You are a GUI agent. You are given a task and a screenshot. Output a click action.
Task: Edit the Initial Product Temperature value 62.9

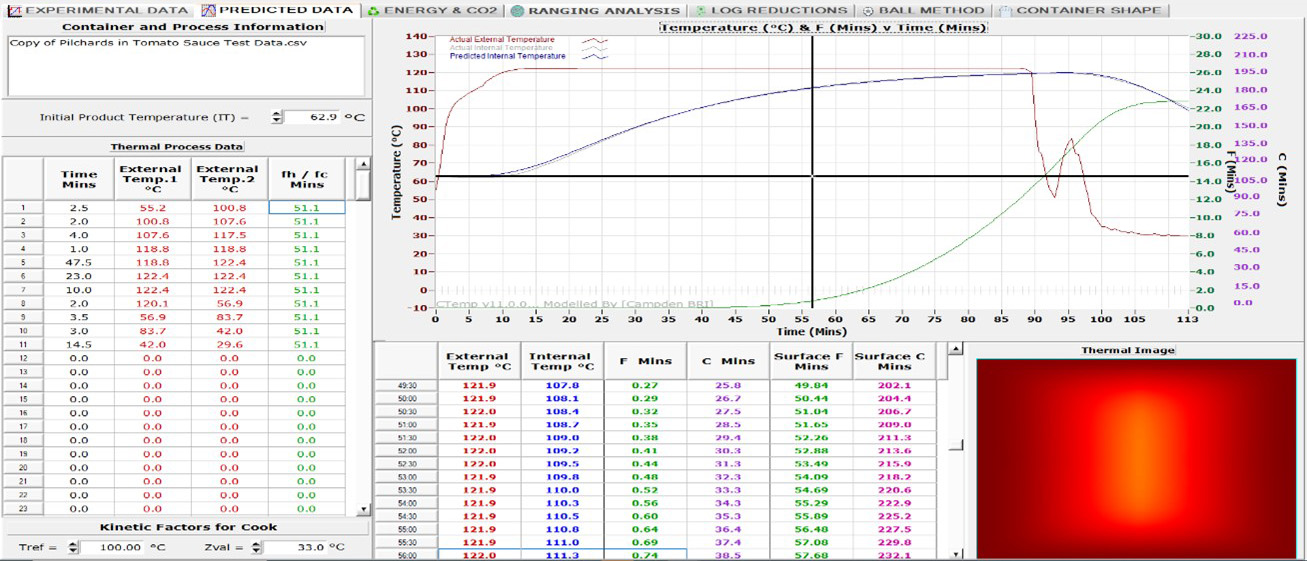pos(313,117)
